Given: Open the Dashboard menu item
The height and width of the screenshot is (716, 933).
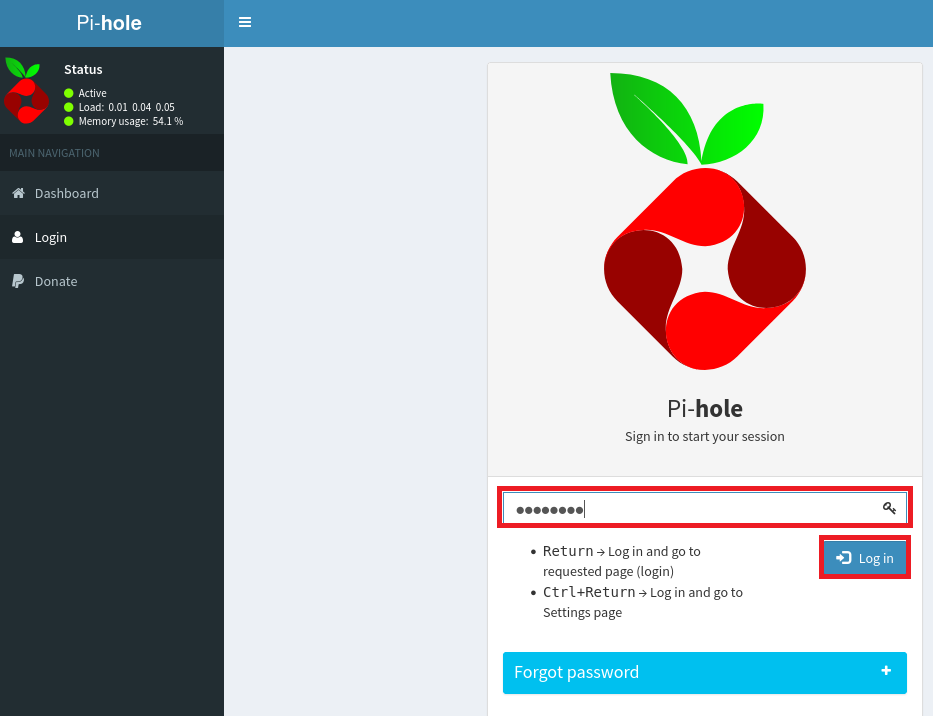Looking at the screenshot, I should pyautogui.click(x=67, y=193).
